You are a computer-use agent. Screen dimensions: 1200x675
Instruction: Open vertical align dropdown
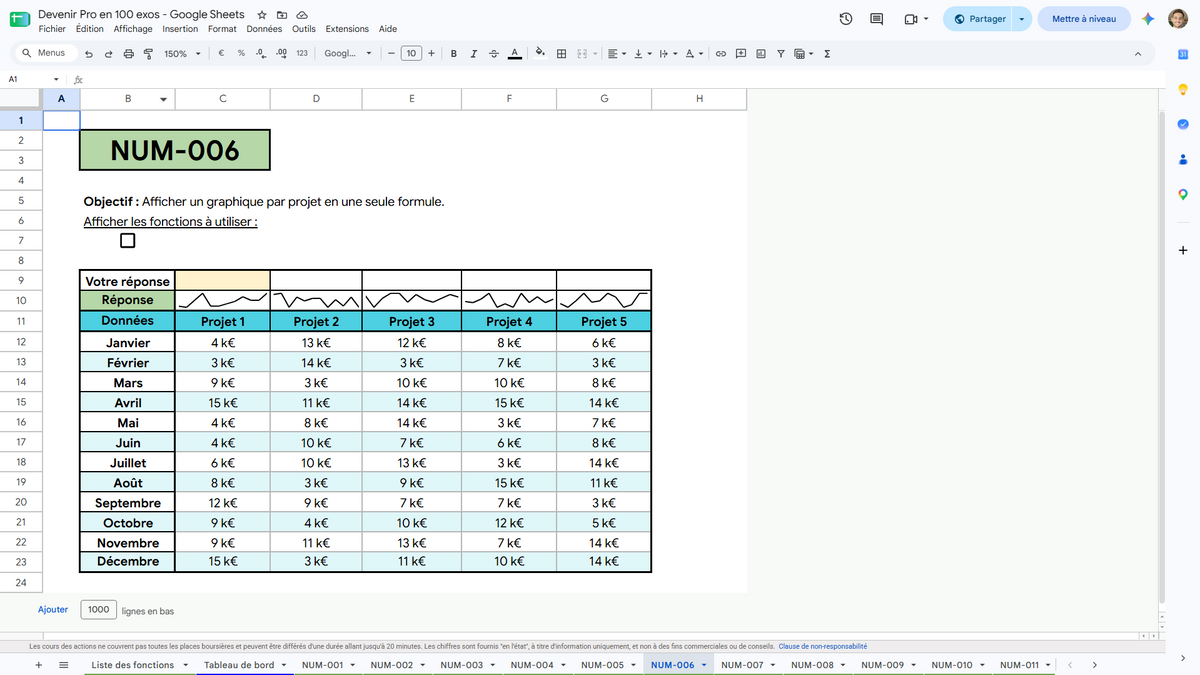click(641, 54)
